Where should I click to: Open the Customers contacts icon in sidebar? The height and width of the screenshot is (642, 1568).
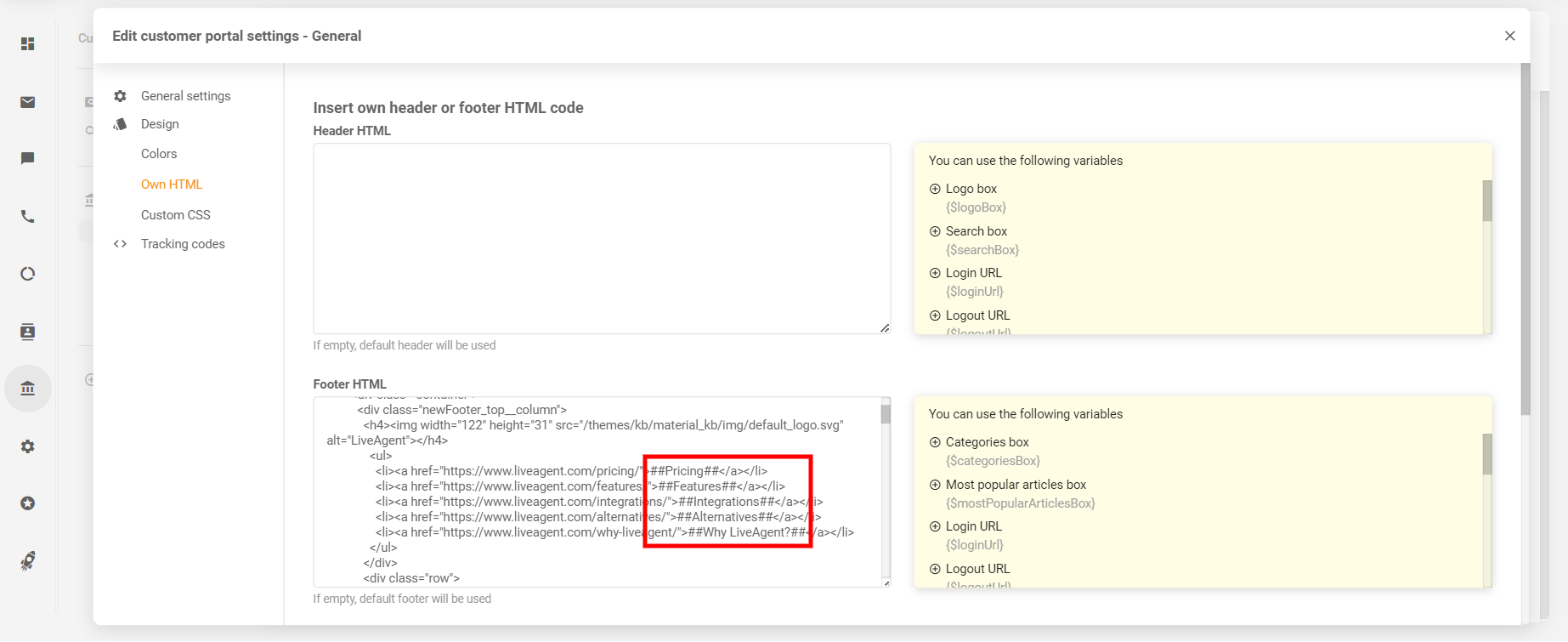[28, 332]
